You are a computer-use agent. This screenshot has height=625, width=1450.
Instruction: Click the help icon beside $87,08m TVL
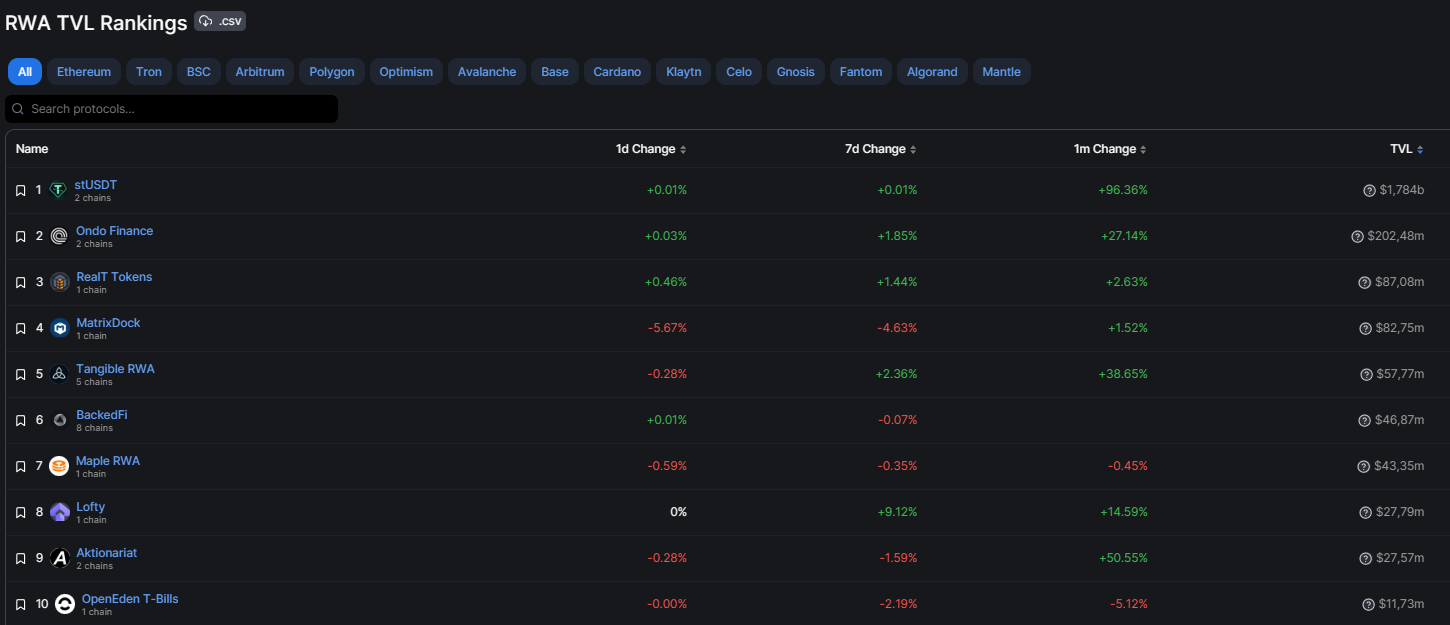[1364, 282]
